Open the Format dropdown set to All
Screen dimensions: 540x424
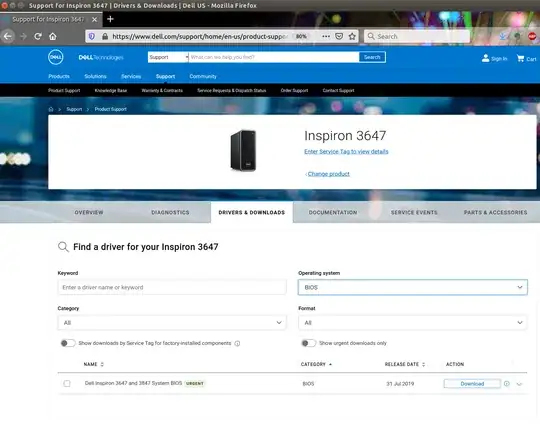pos(413,323)
